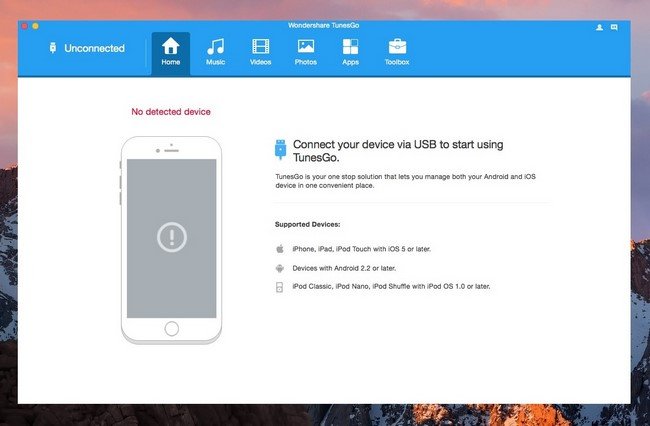The image size is (650, 426).
Task: Click the Unconnected device status
Action: (94, 48)
